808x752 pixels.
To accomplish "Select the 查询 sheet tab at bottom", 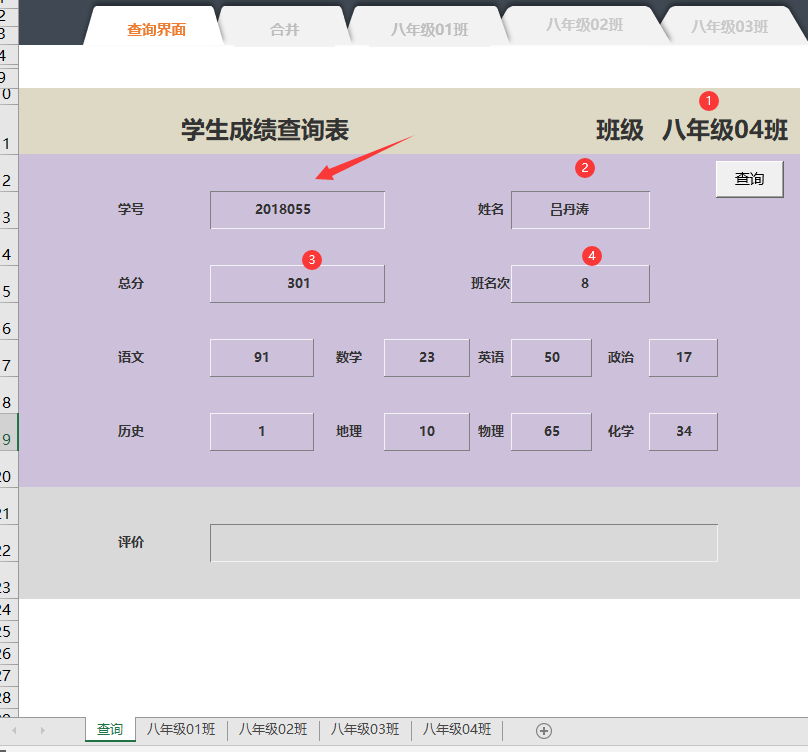I will pos(110,729).
